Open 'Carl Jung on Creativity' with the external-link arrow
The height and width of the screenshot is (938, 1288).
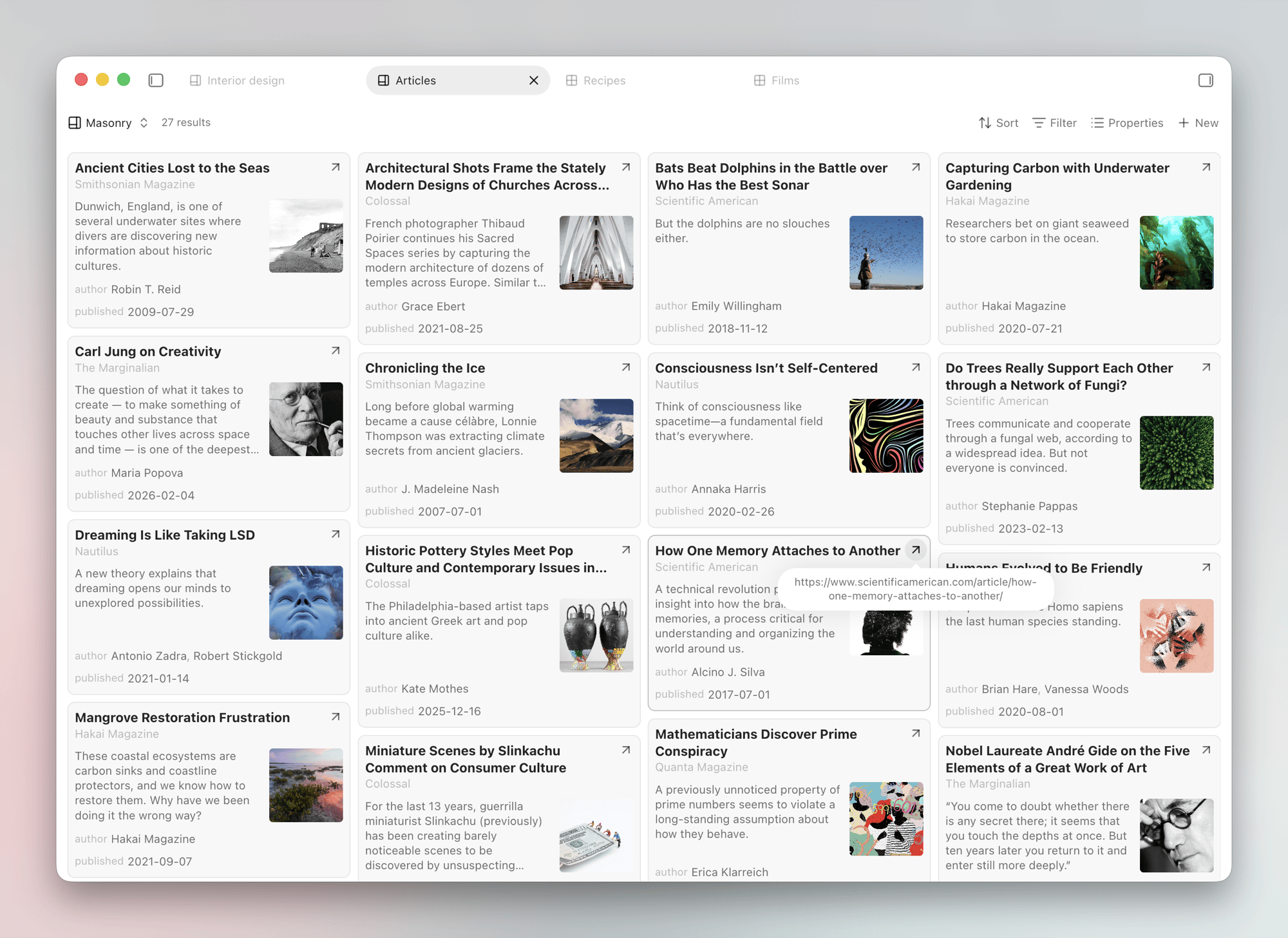[335, 350]
